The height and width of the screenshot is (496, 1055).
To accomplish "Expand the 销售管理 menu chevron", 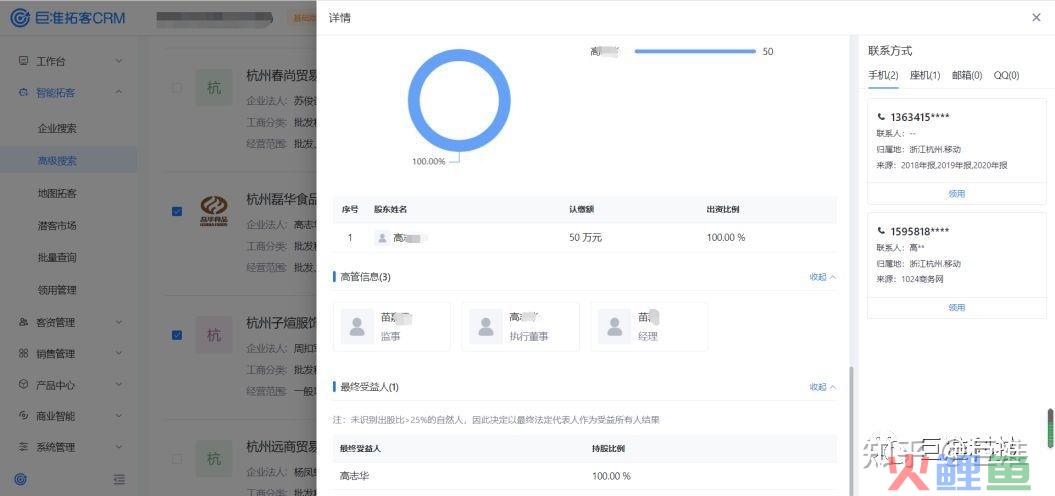I will (x=119, y=353).
